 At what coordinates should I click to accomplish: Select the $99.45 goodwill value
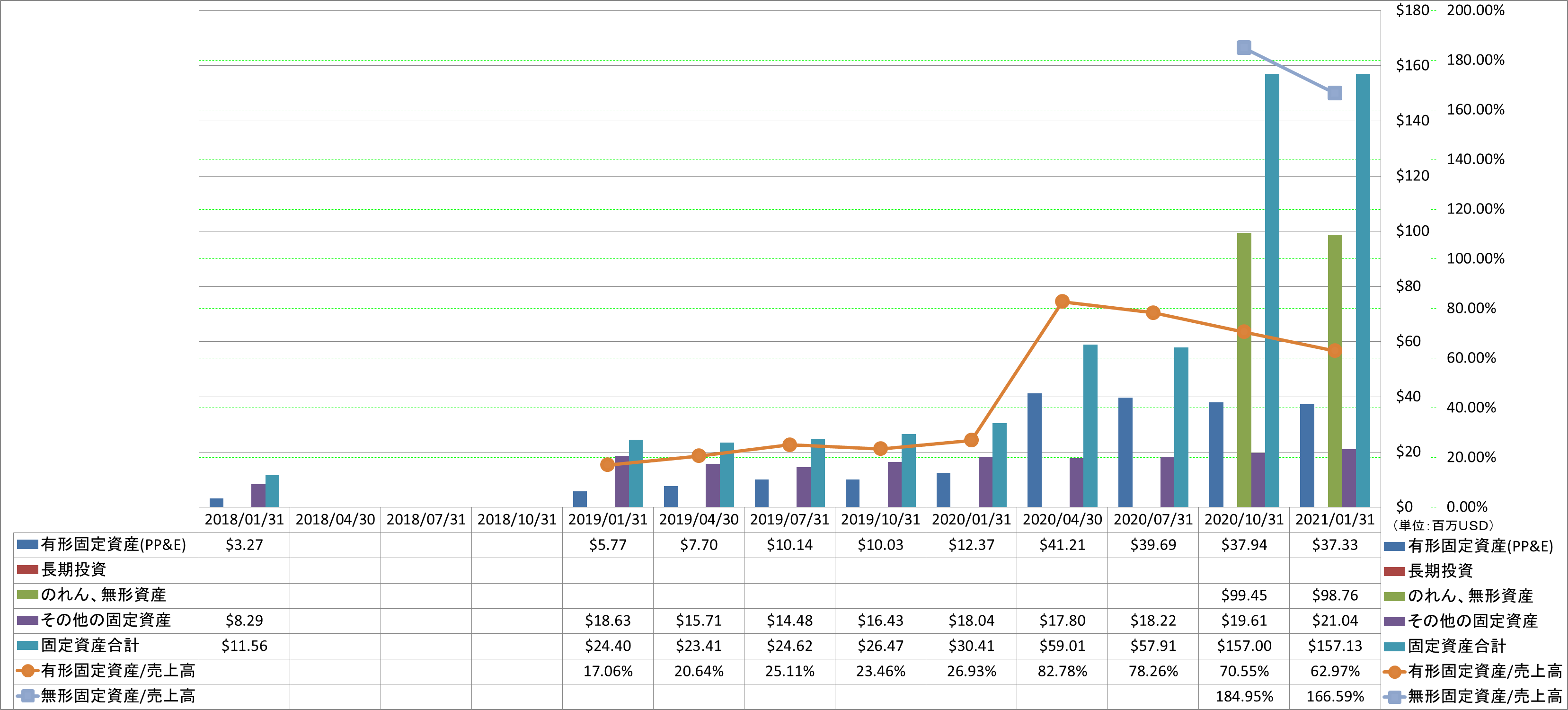(x=1244, y=595)
